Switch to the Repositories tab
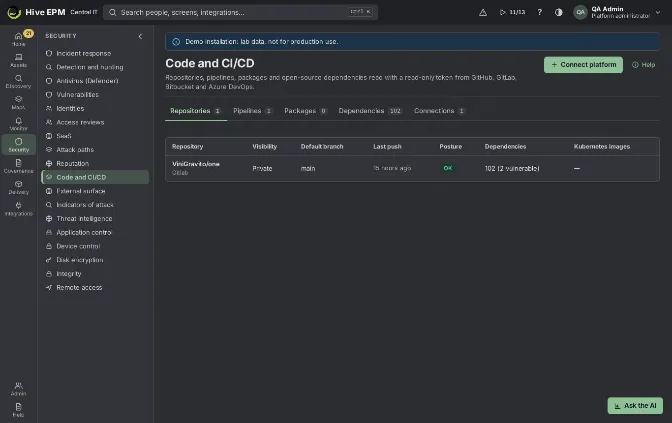672x423 pixels. click(196, 111)
